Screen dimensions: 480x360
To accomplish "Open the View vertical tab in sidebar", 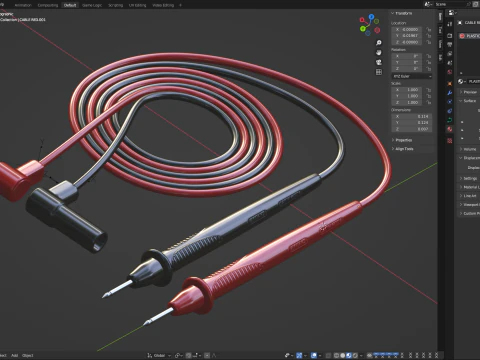I will 440,44.
